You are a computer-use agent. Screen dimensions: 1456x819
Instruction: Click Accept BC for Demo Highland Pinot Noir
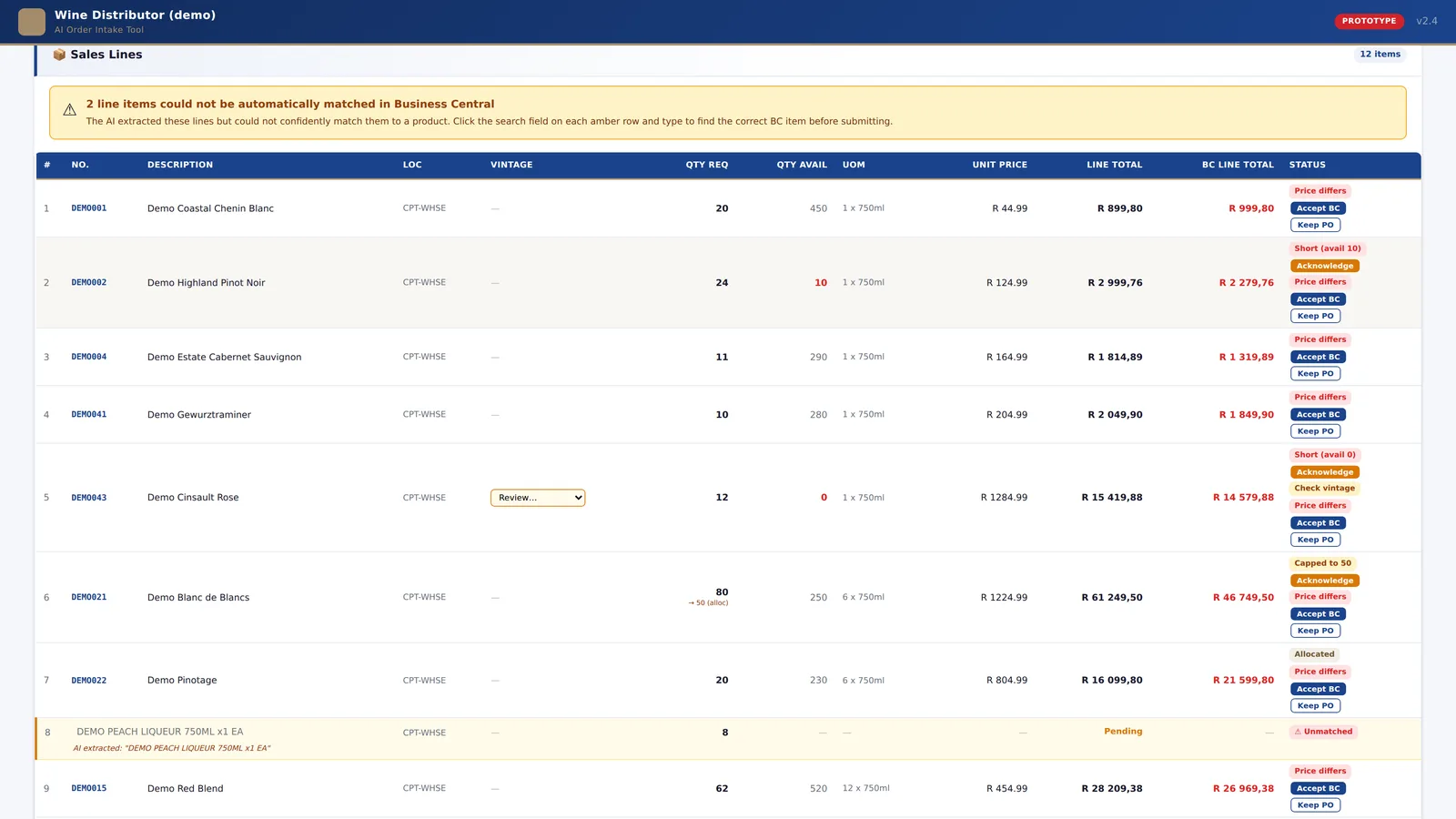1318,299
